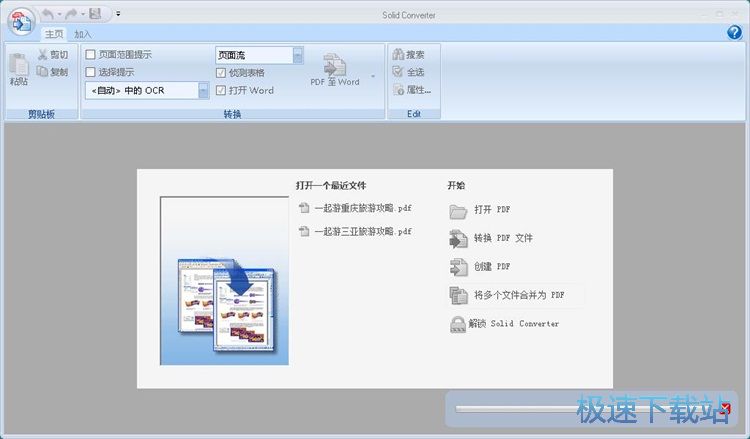Toggle the 打开 Word checkbox
The height and width of the screenshot is (439, 750).
pos(221,90)
